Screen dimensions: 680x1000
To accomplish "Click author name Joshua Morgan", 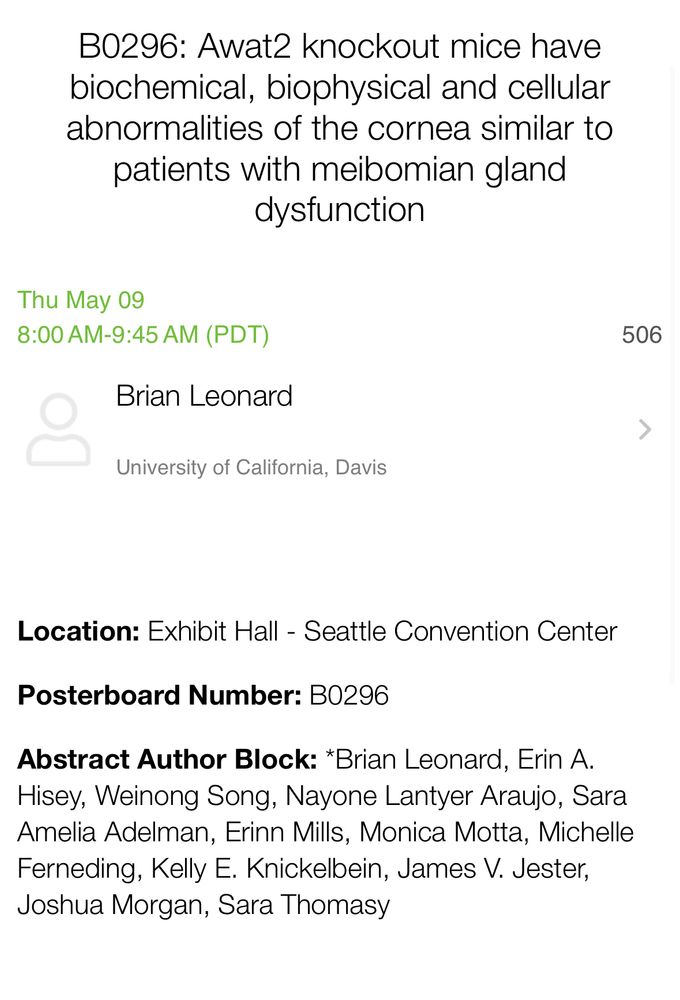I will 113,906.
